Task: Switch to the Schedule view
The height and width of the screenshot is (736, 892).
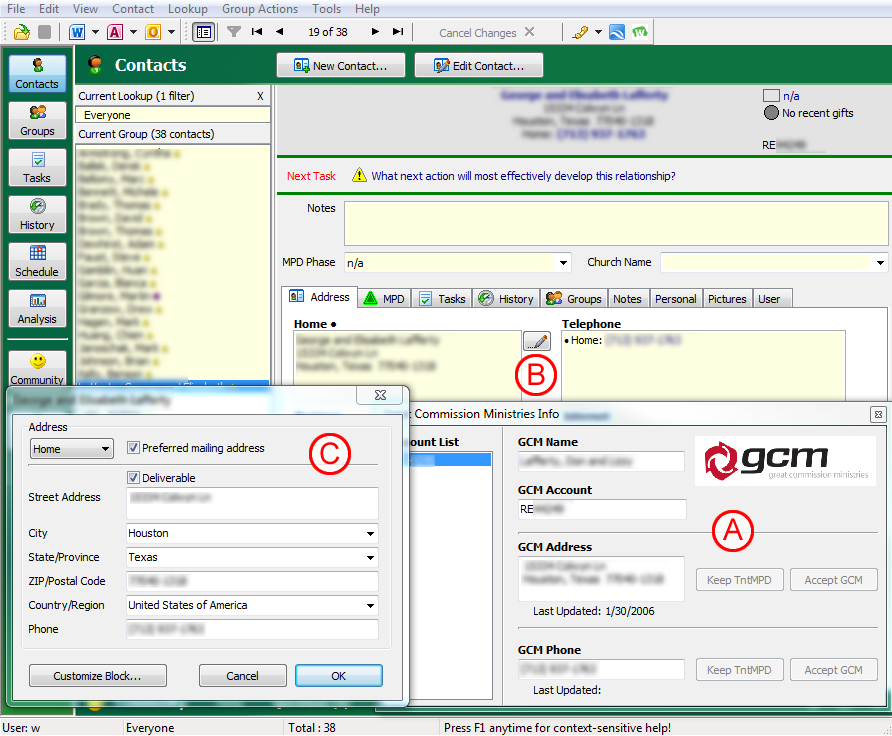Action: pyautogui.click(x=37, y=261)
